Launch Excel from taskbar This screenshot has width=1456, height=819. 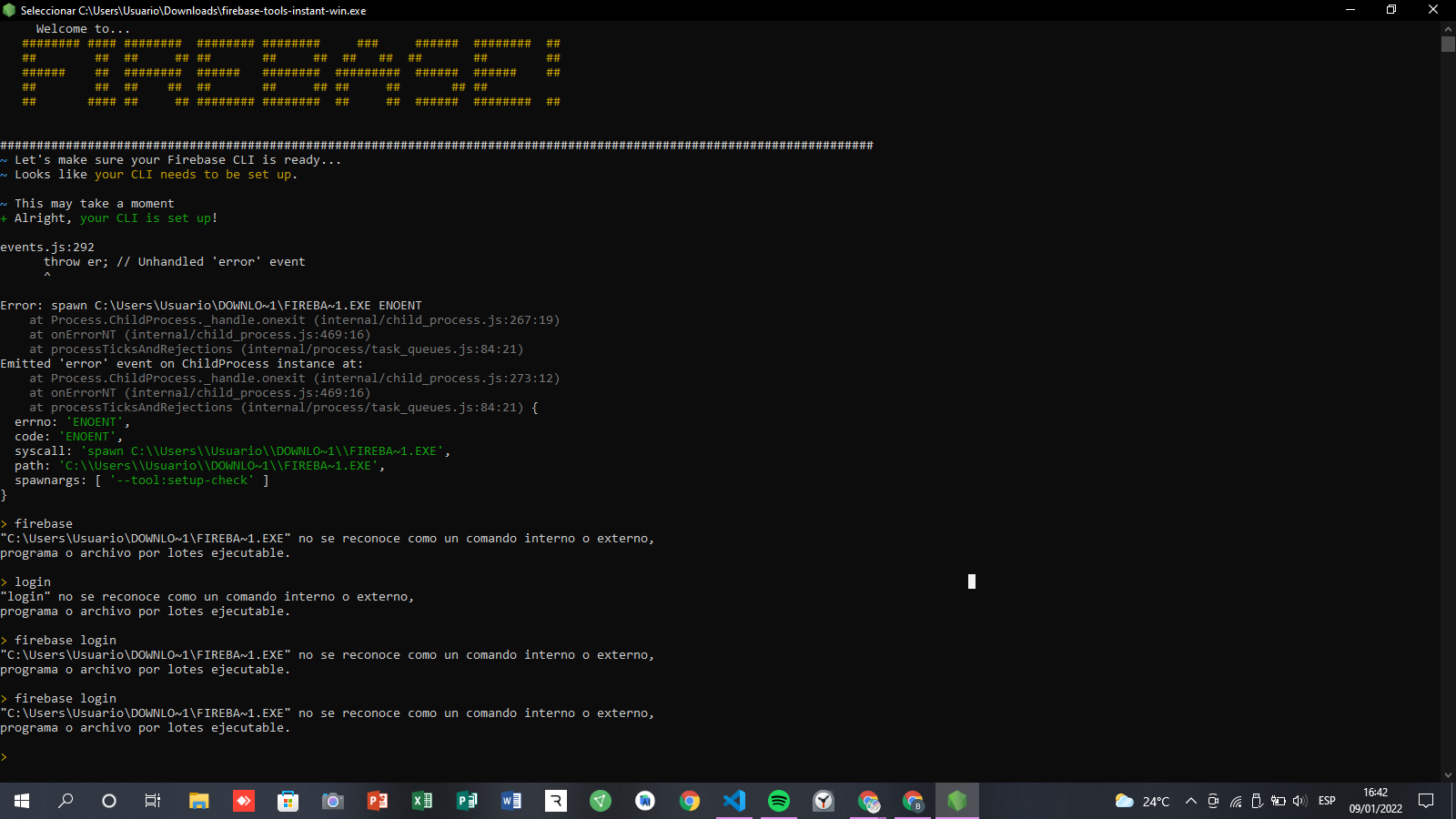pos(421,801)
